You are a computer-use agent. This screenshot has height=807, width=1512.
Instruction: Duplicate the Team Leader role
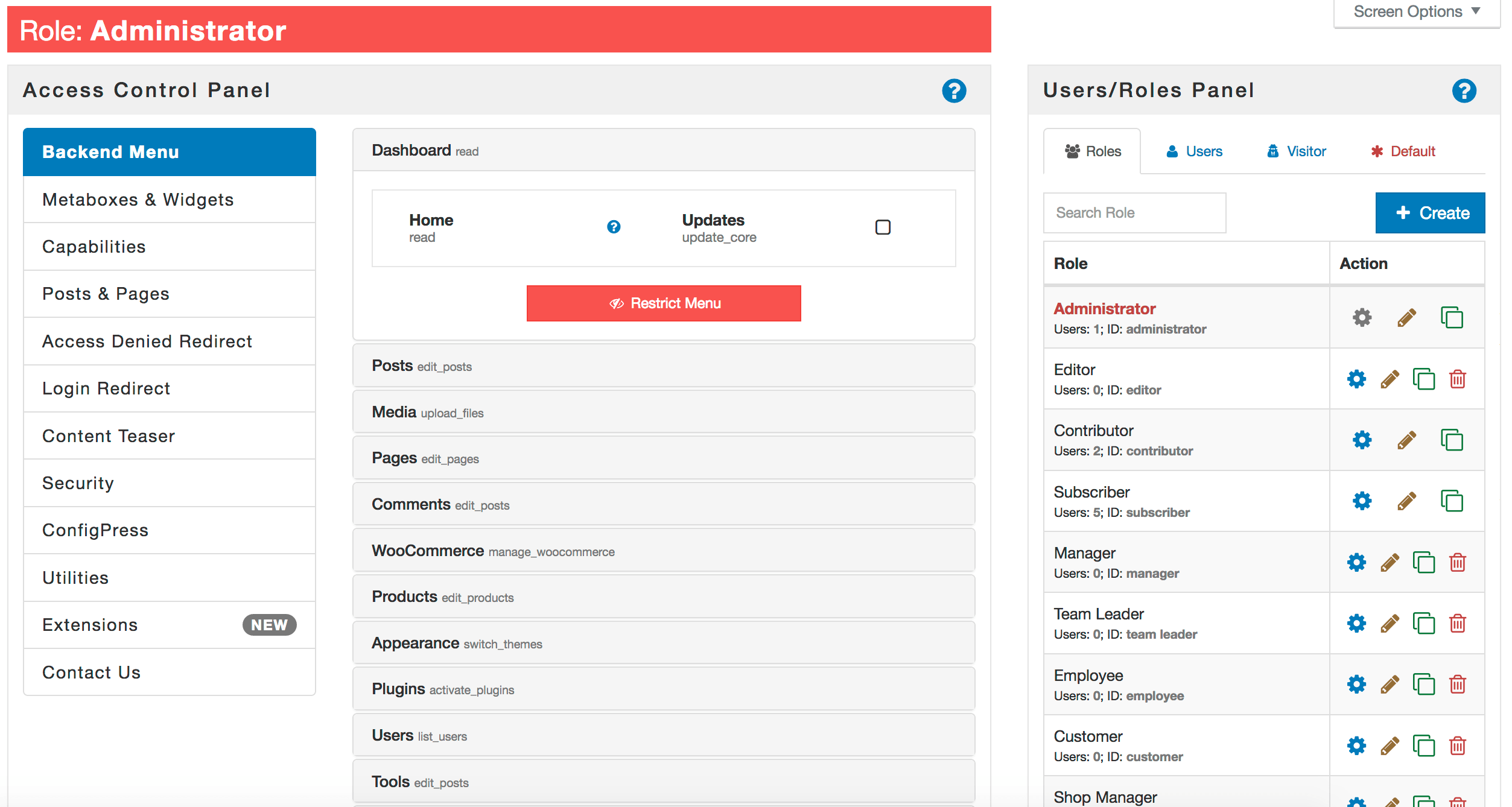(1425, 624)
